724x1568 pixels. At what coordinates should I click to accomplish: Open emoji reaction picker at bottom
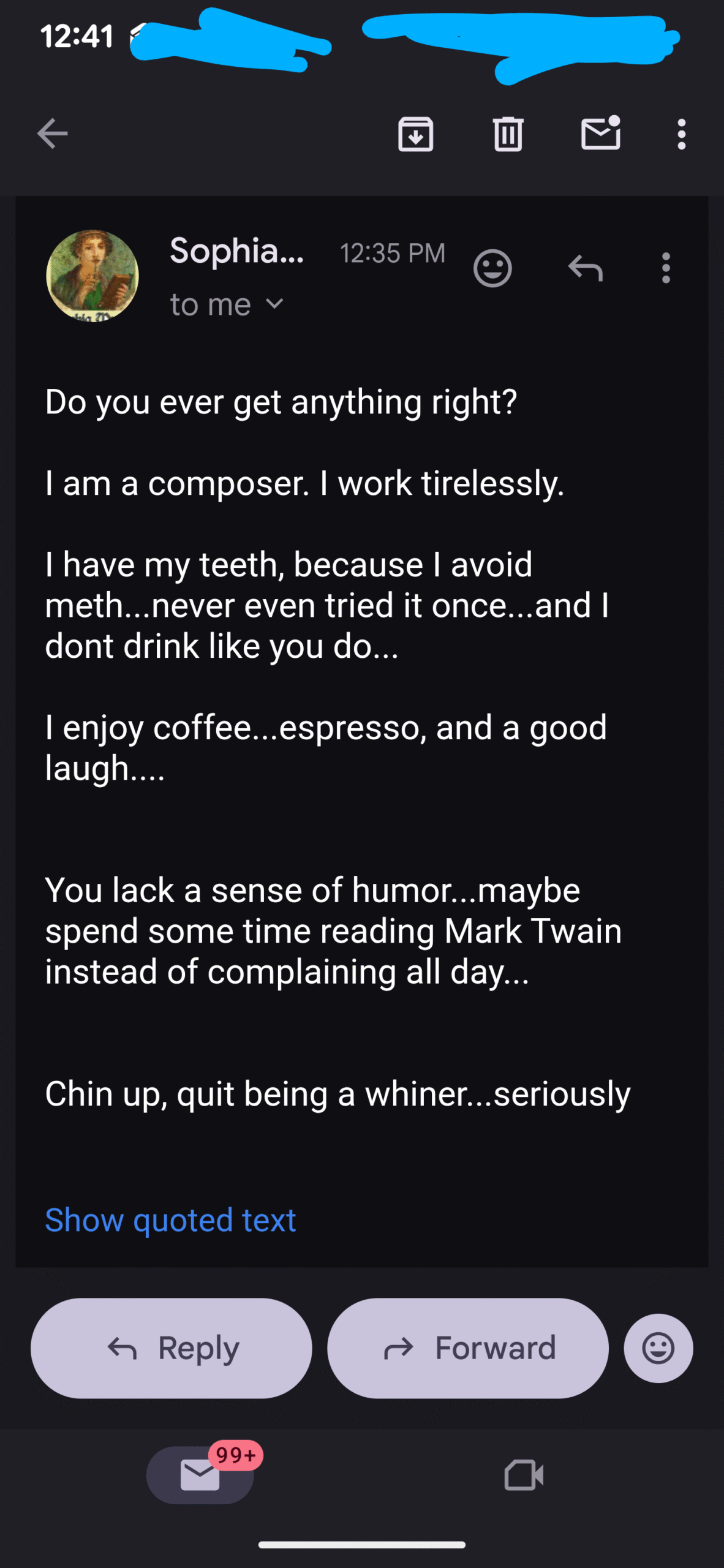coord(658,1348)
